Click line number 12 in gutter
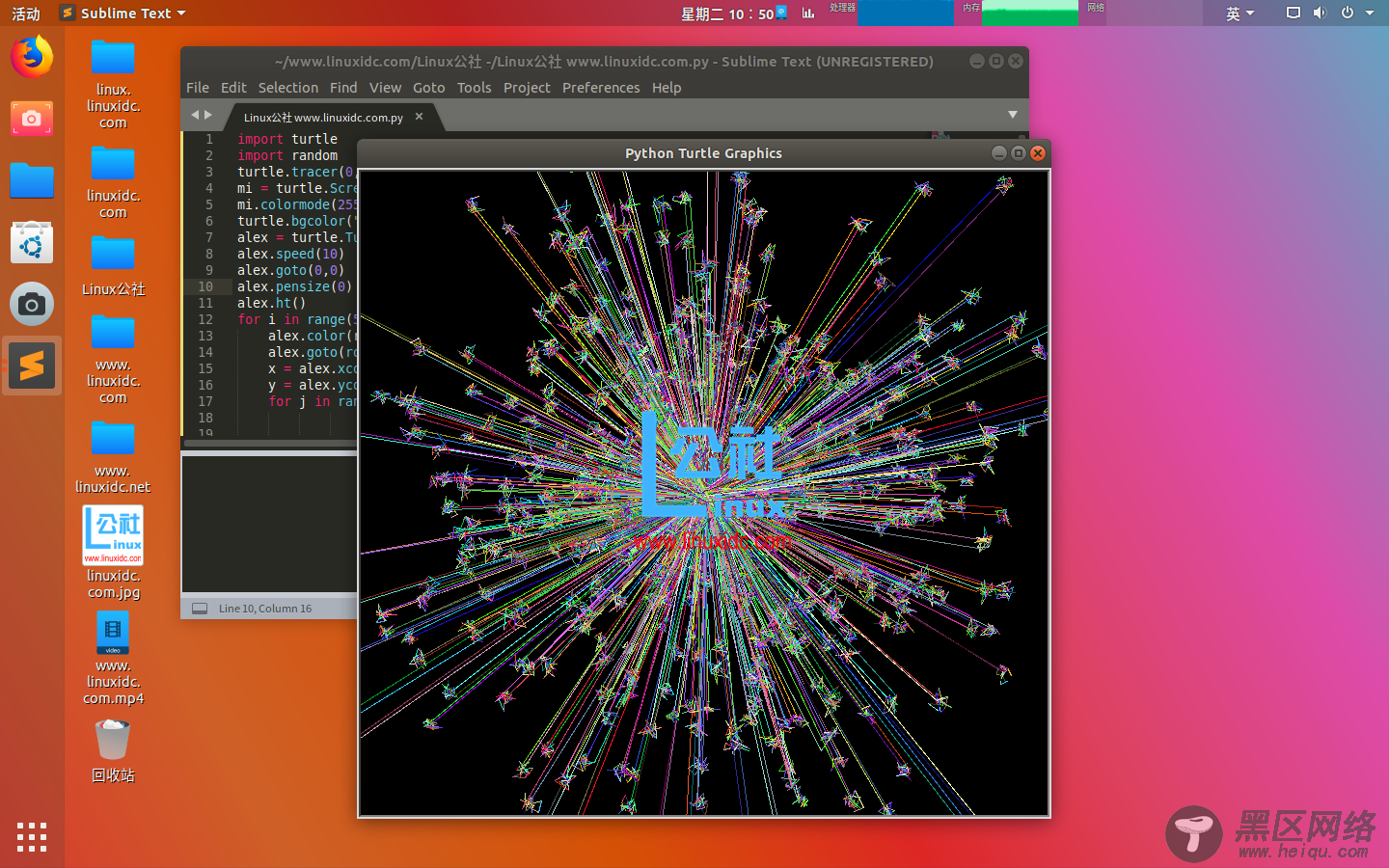The image size is (1389, 868). click(x=205, y=319)
